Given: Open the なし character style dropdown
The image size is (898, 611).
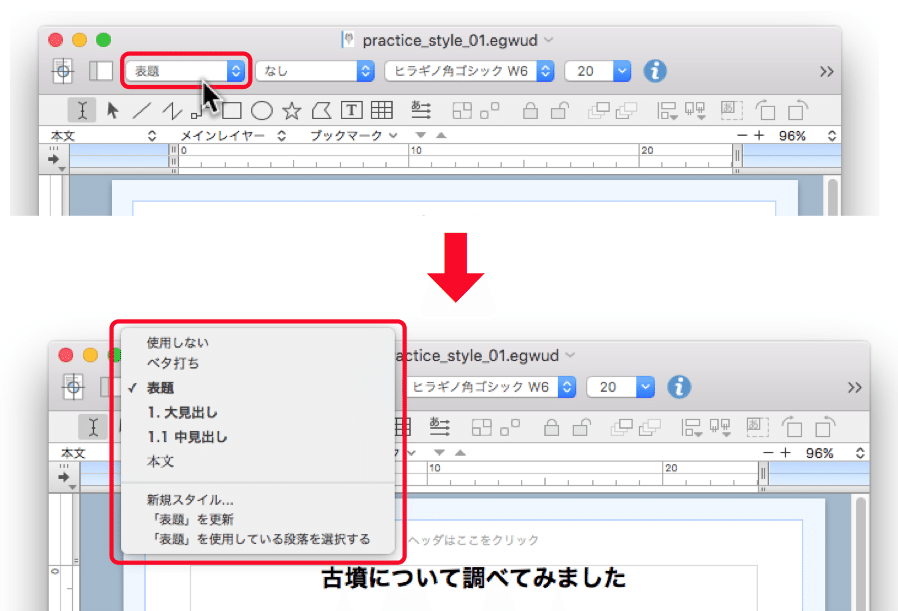Looking at the screenshot, I should tap(314, 71).
